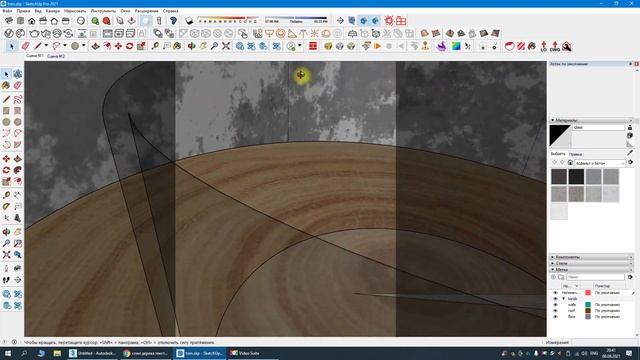Open the Edit tab in Materials panel
640x360 pixels.
(575, 154)
